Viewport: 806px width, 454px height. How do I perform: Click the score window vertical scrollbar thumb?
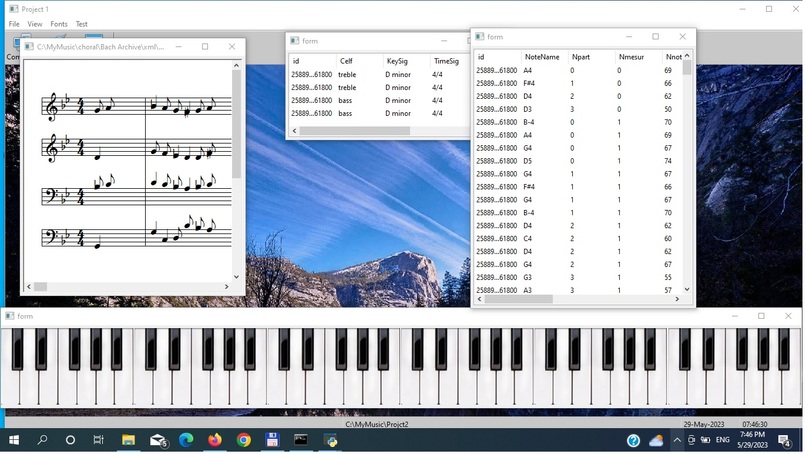point(236,123)
